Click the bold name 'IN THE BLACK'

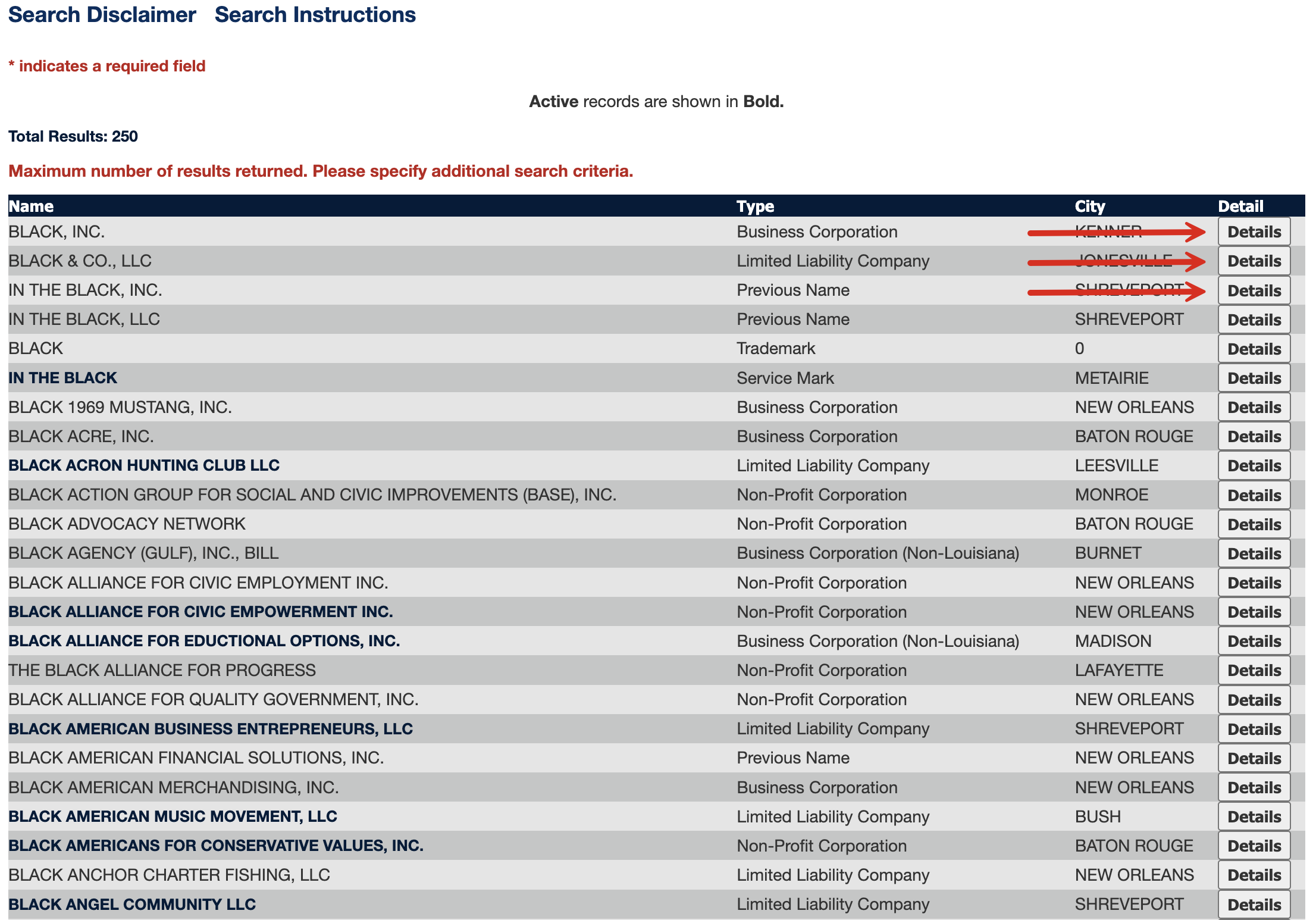pos(62,378)
